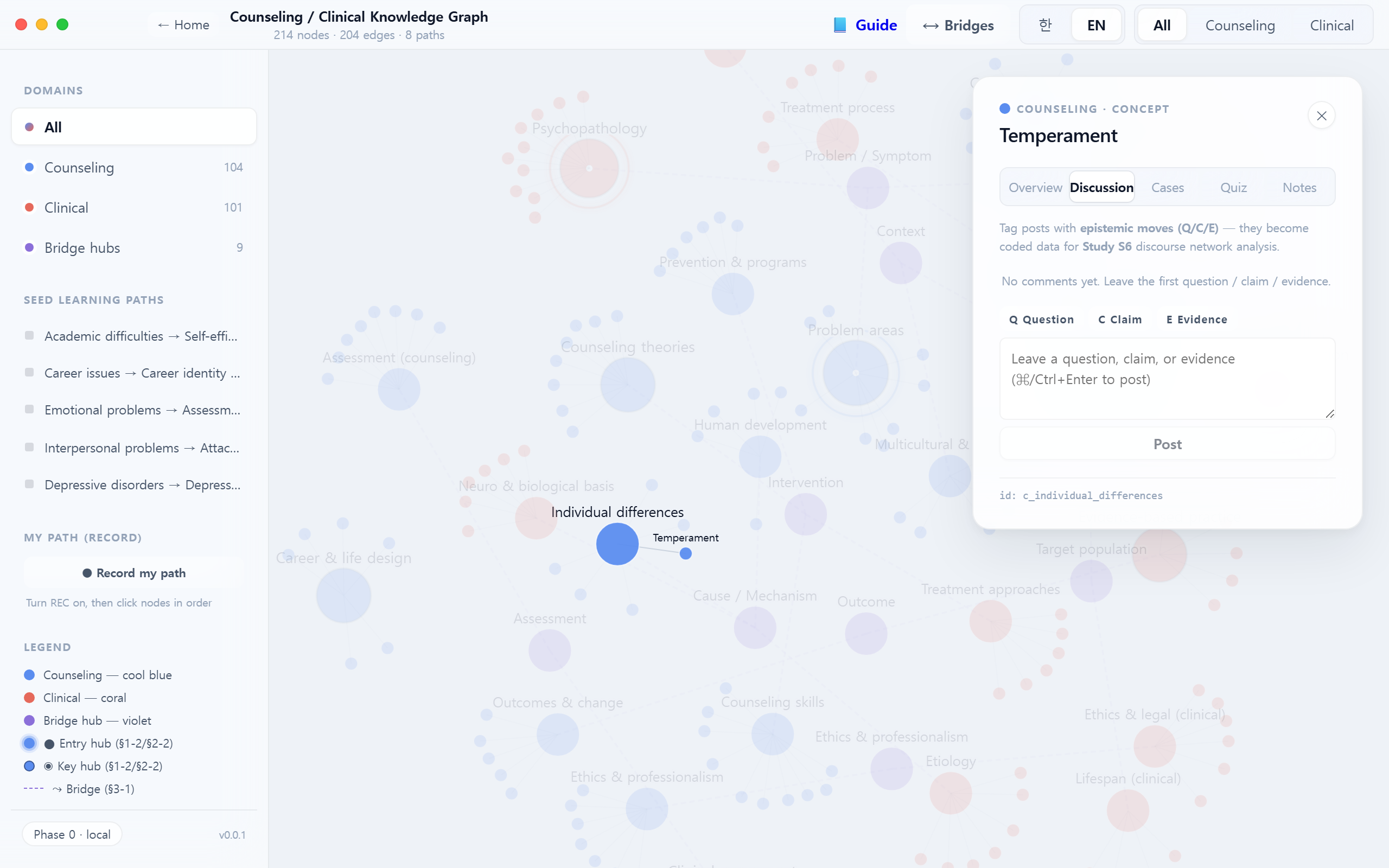Focus the comment text area

pyautogui.click(x=1167, y=378)
